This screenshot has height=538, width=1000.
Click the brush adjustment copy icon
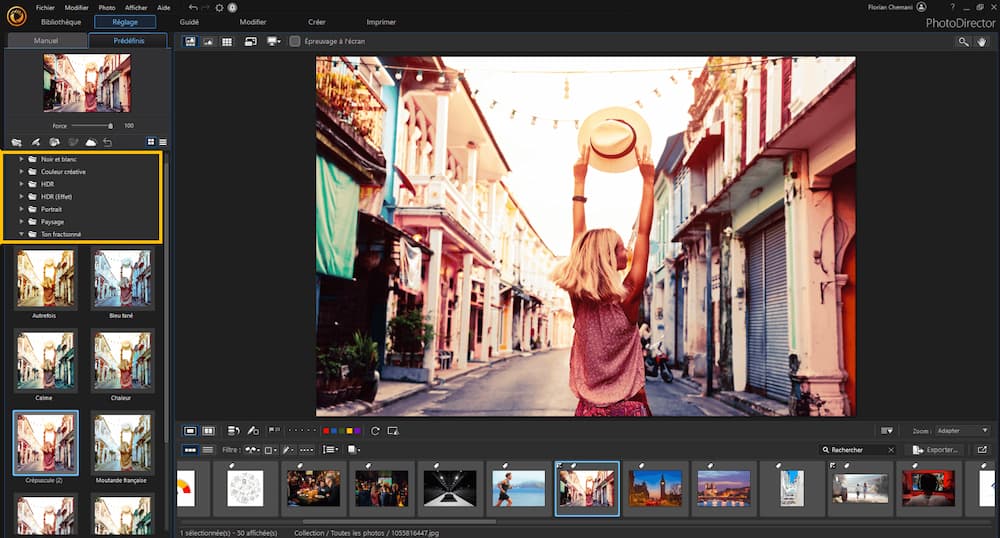click(x=253, y=431)
